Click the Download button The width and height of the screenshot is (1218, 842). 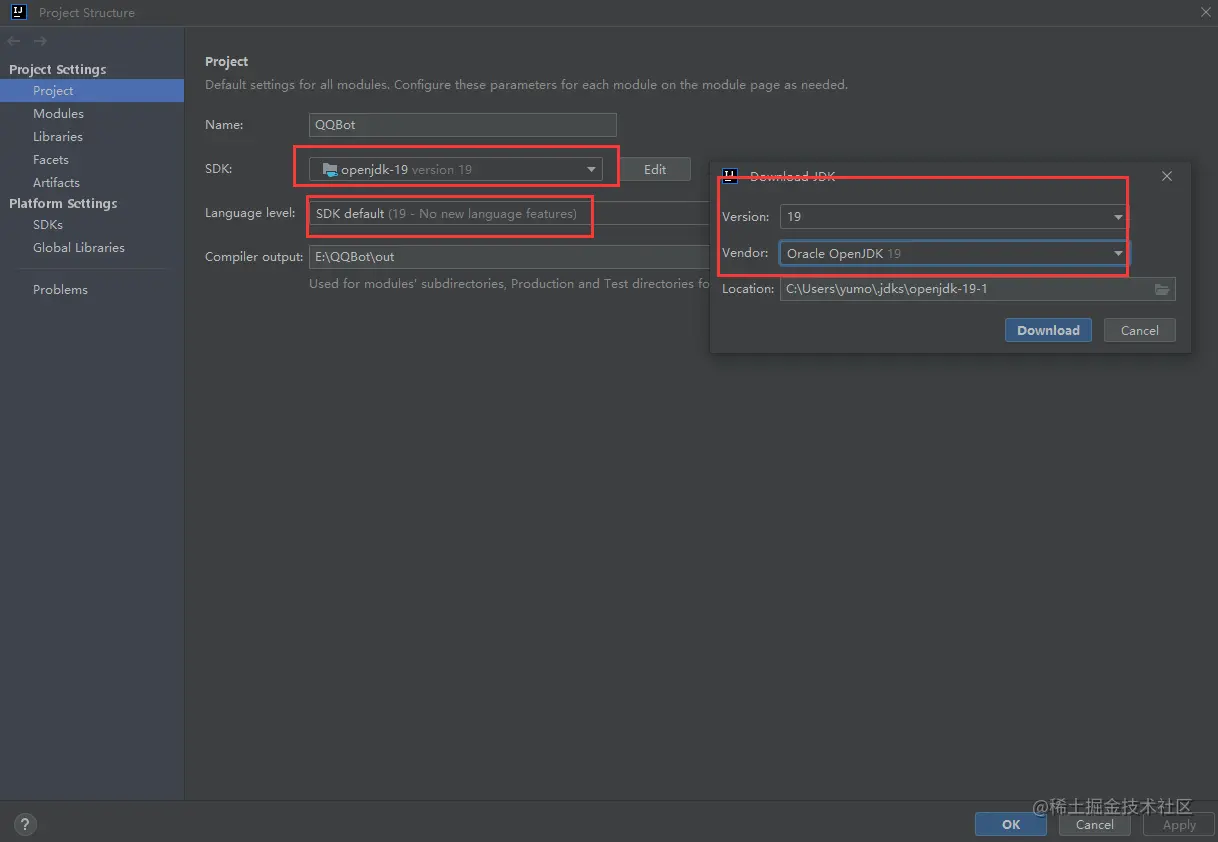1048,331
